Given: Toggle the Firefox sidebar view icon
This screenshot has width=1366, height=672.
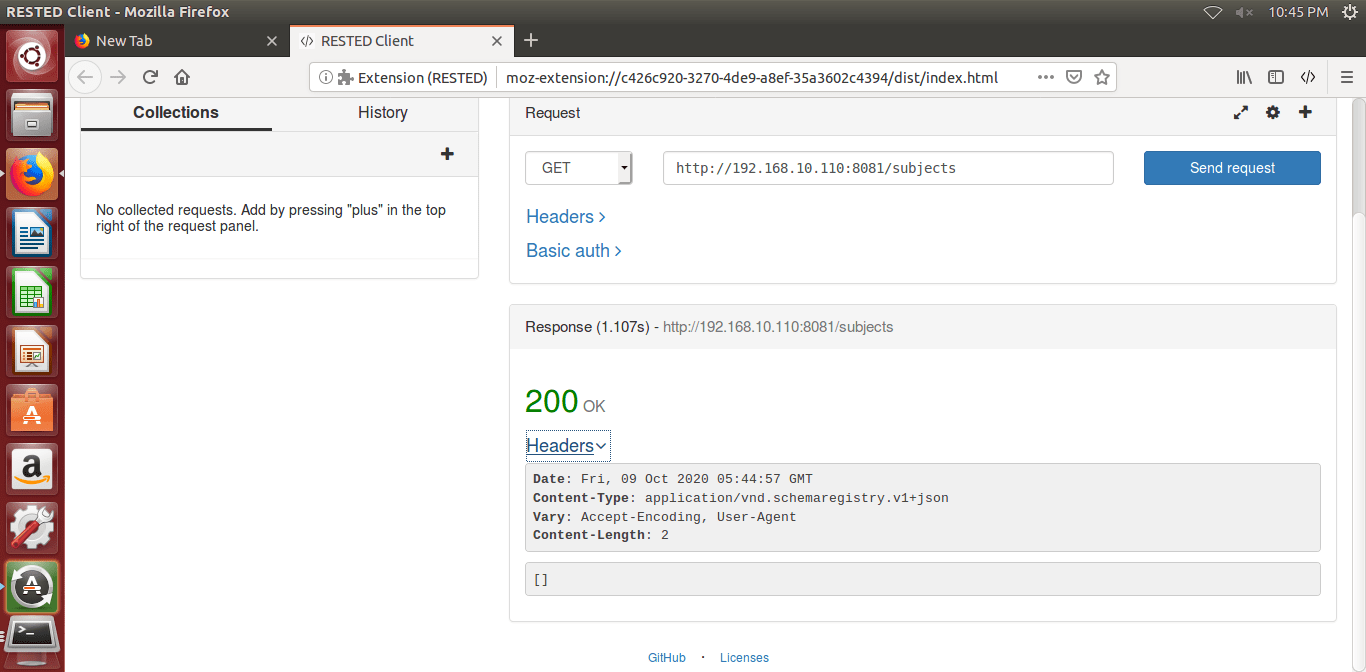Looking at the screenshot, I should coord(1276,77).
